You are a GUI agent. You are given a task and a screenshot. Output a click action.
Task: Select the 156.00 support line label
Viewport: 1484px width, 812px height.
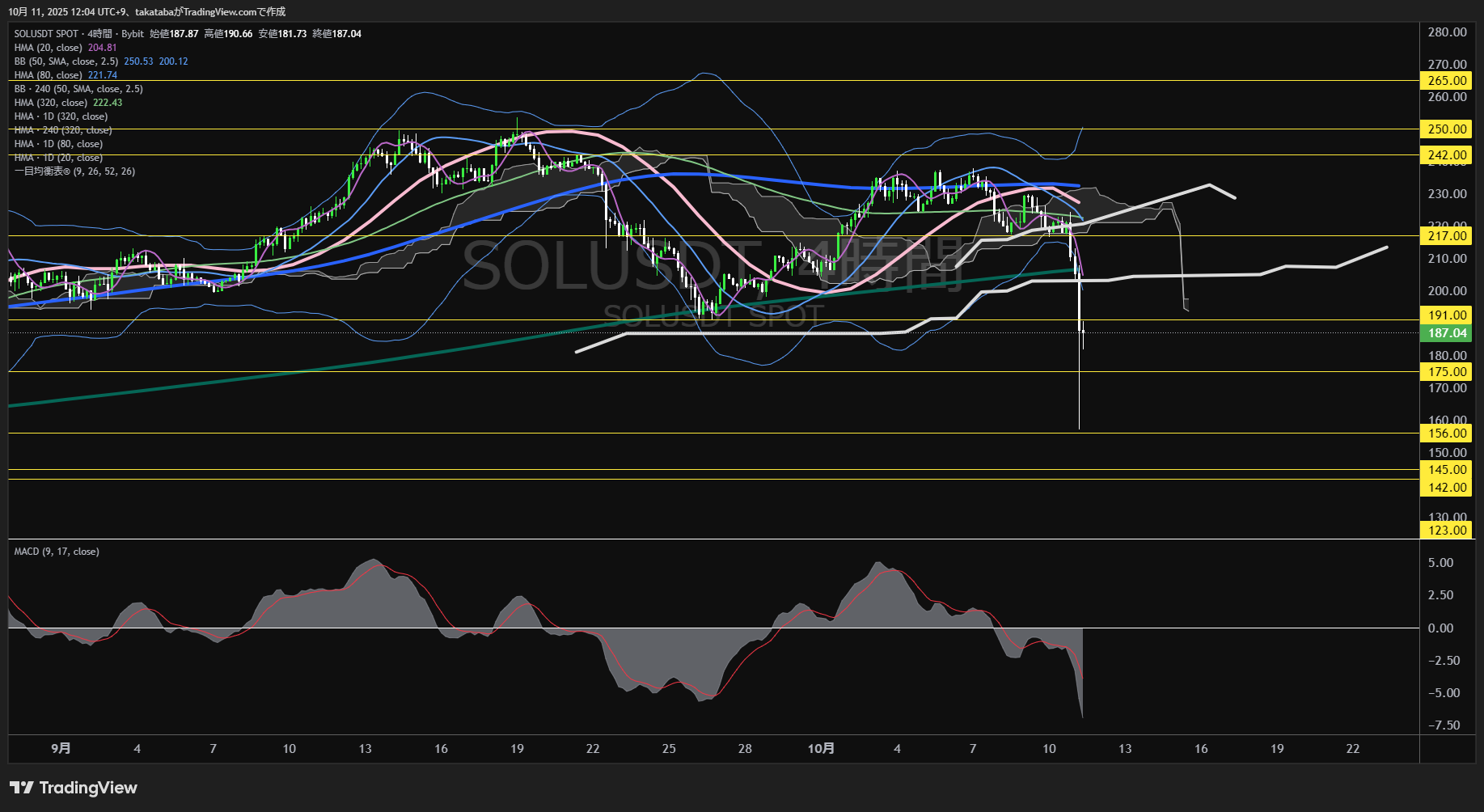click(1447, 433)
